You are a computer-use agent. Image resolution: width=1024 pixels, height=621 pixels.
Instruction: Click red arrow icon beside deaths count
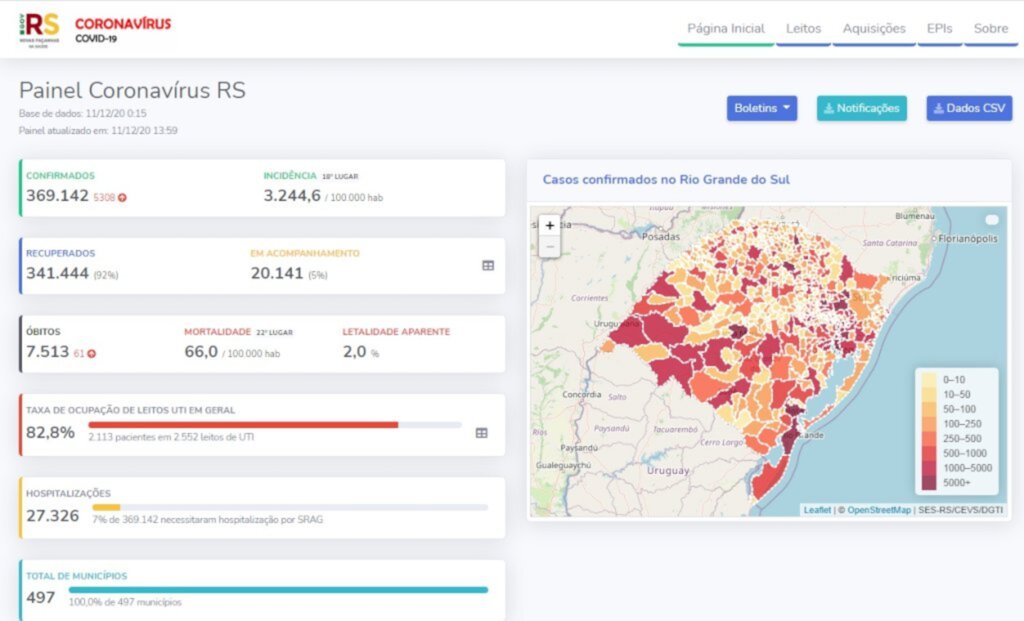(x=92, y=354)
